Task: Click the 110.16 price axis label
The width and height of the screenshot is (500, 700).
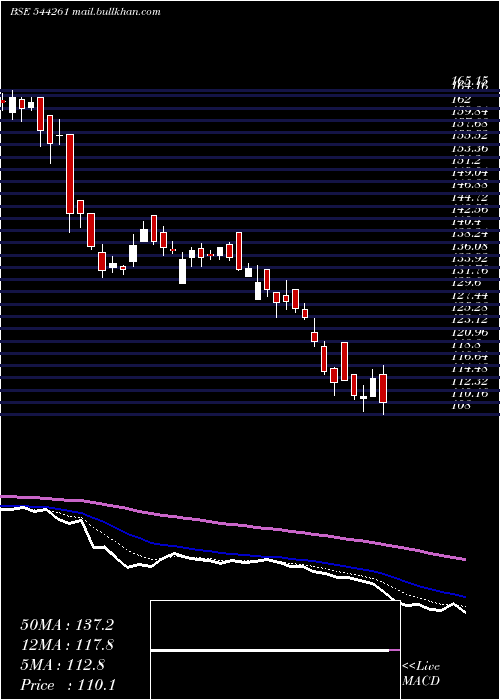Action: click(x=470, y=393)
